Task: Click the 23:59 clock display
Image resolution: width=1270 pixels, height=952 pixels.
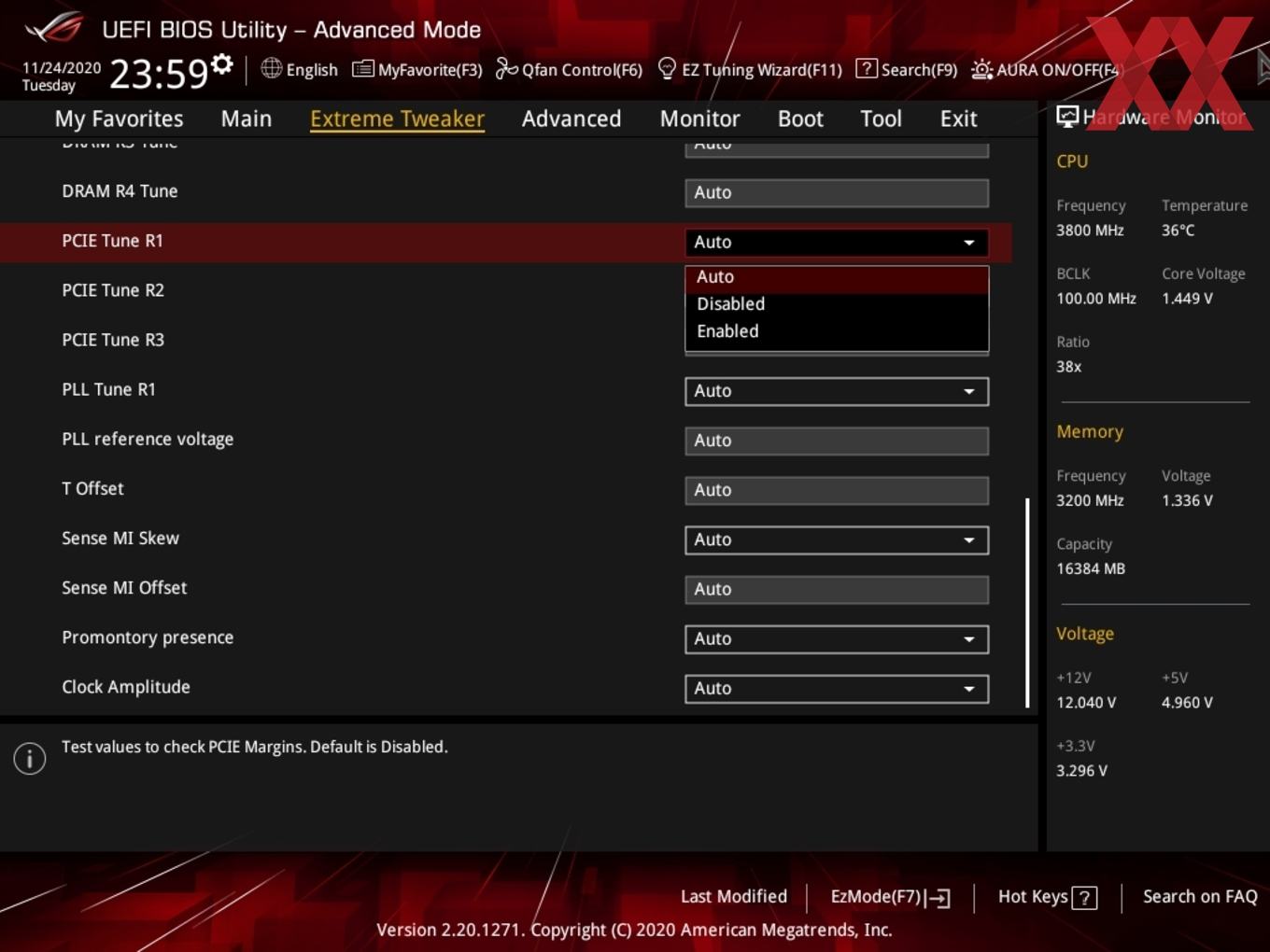Action: click(x=159, y=73)
